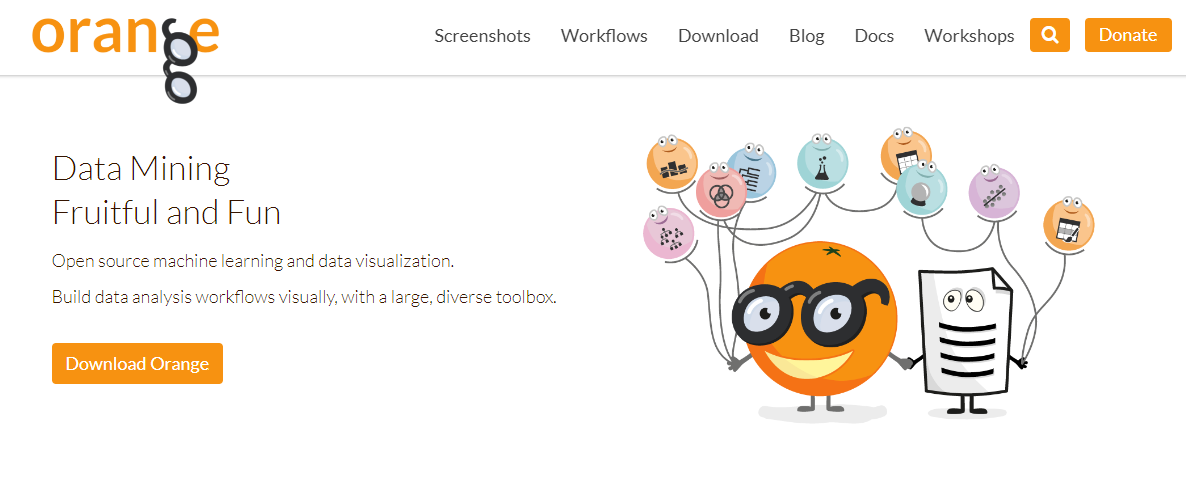This screenshot has height=485, width=1186.
Task: Click the Download Orange button
Action: click(x=137, y=363)
